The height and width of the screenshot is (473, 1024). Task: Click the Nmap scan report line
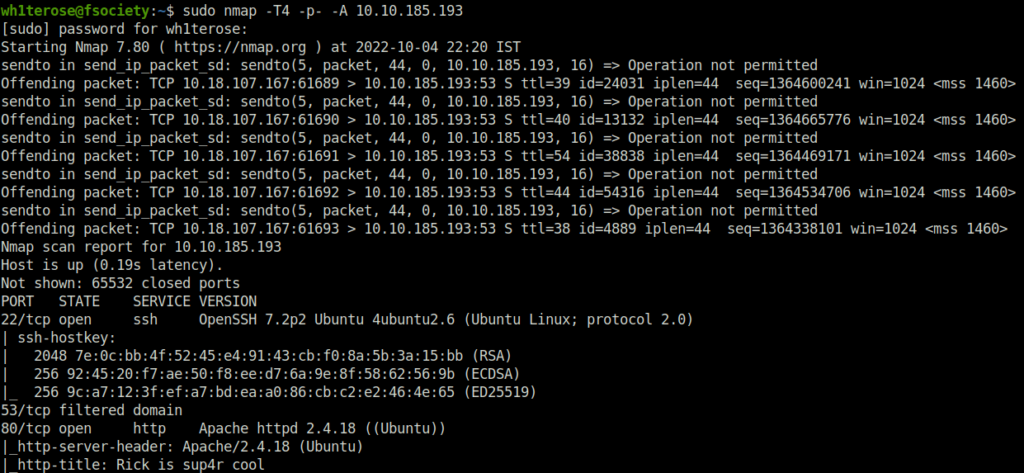141,247
